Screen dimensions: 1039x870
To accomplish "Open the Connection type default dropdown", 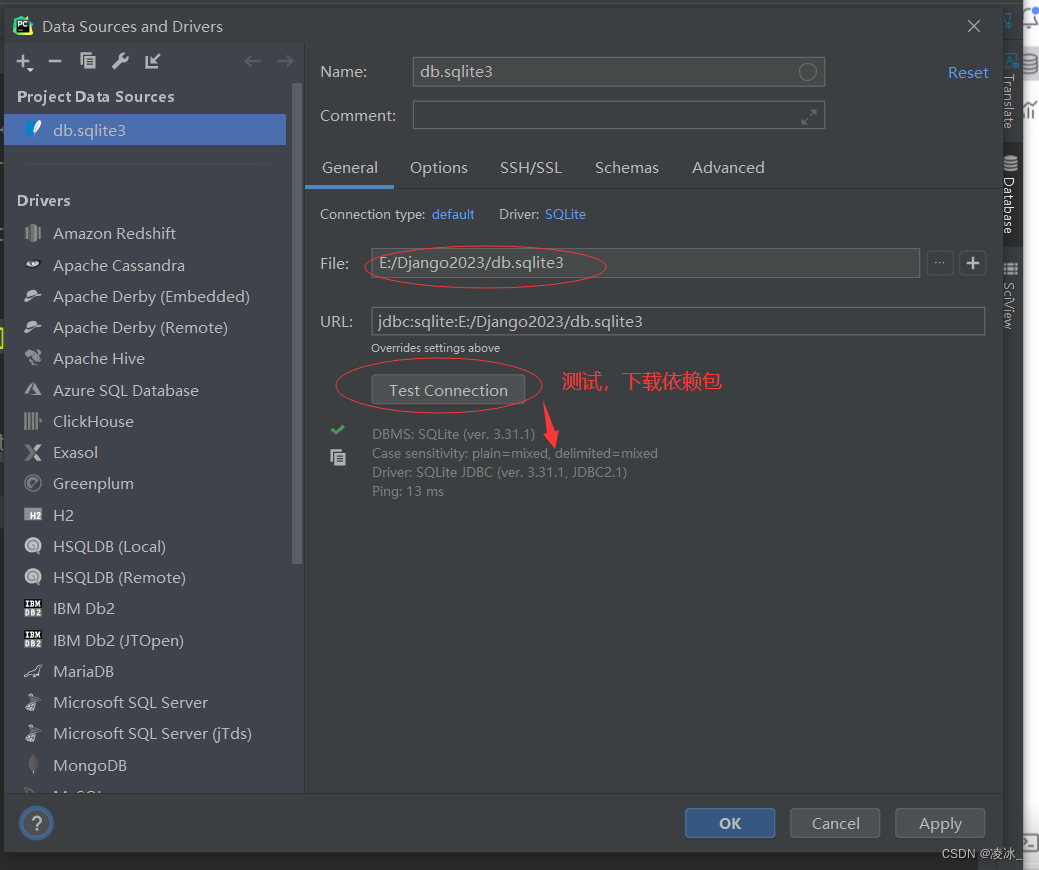I will [x=453, y=214].
